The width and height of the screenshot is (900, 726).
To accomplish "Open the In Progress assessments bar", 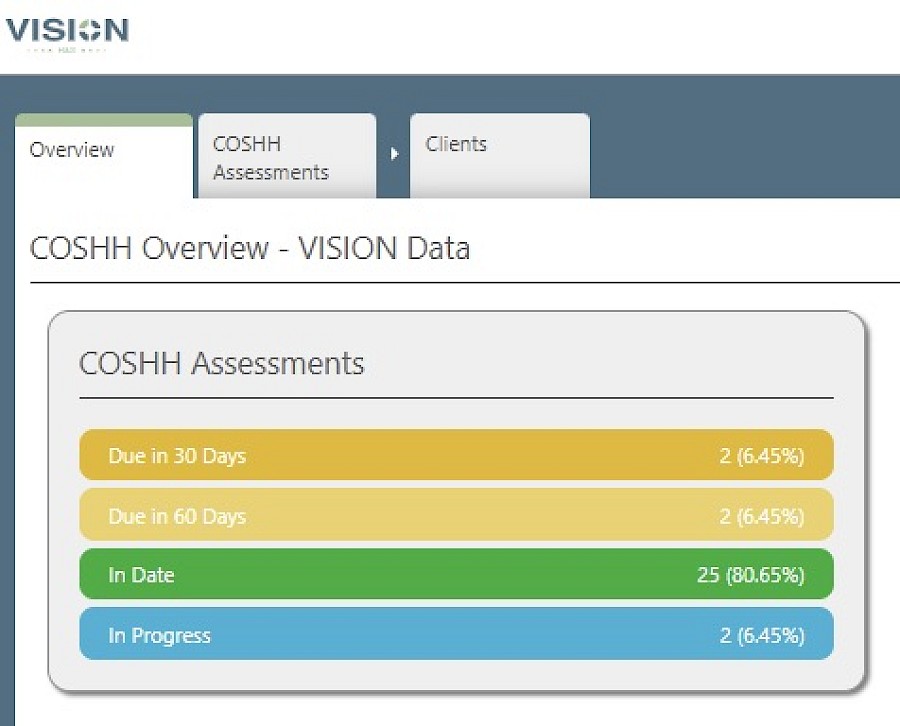I will tap(456, 634).
